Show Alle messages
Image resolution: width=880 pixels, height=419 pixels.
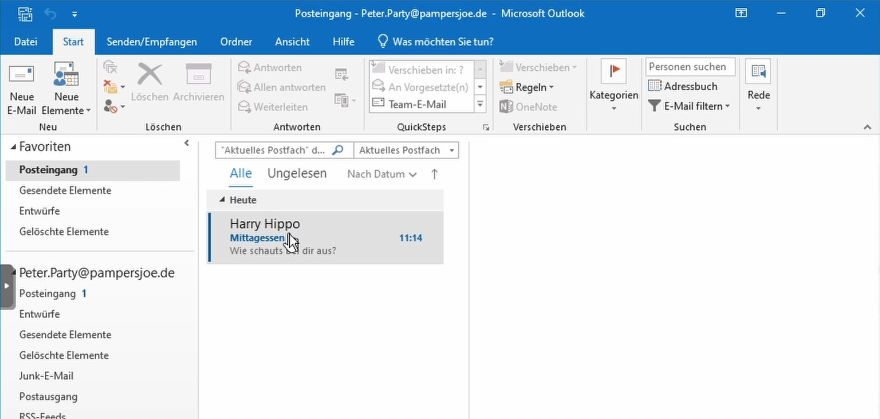point(241,174)
